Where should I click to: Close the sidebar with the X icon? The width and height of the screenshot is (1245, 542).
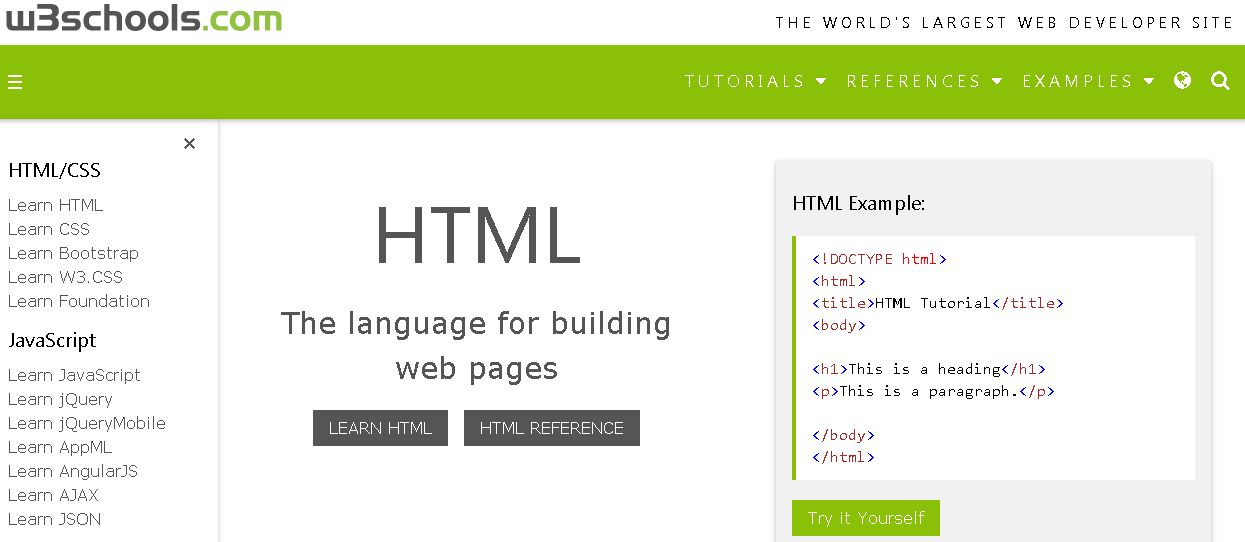pos(189,144)
